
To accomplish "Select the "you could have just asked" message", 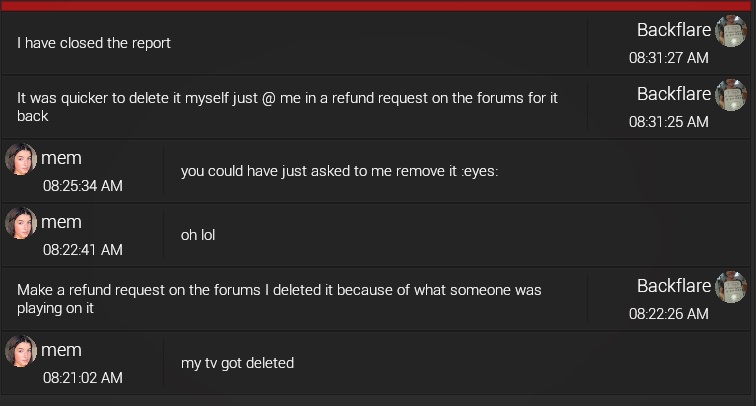I will pos(339,171).
